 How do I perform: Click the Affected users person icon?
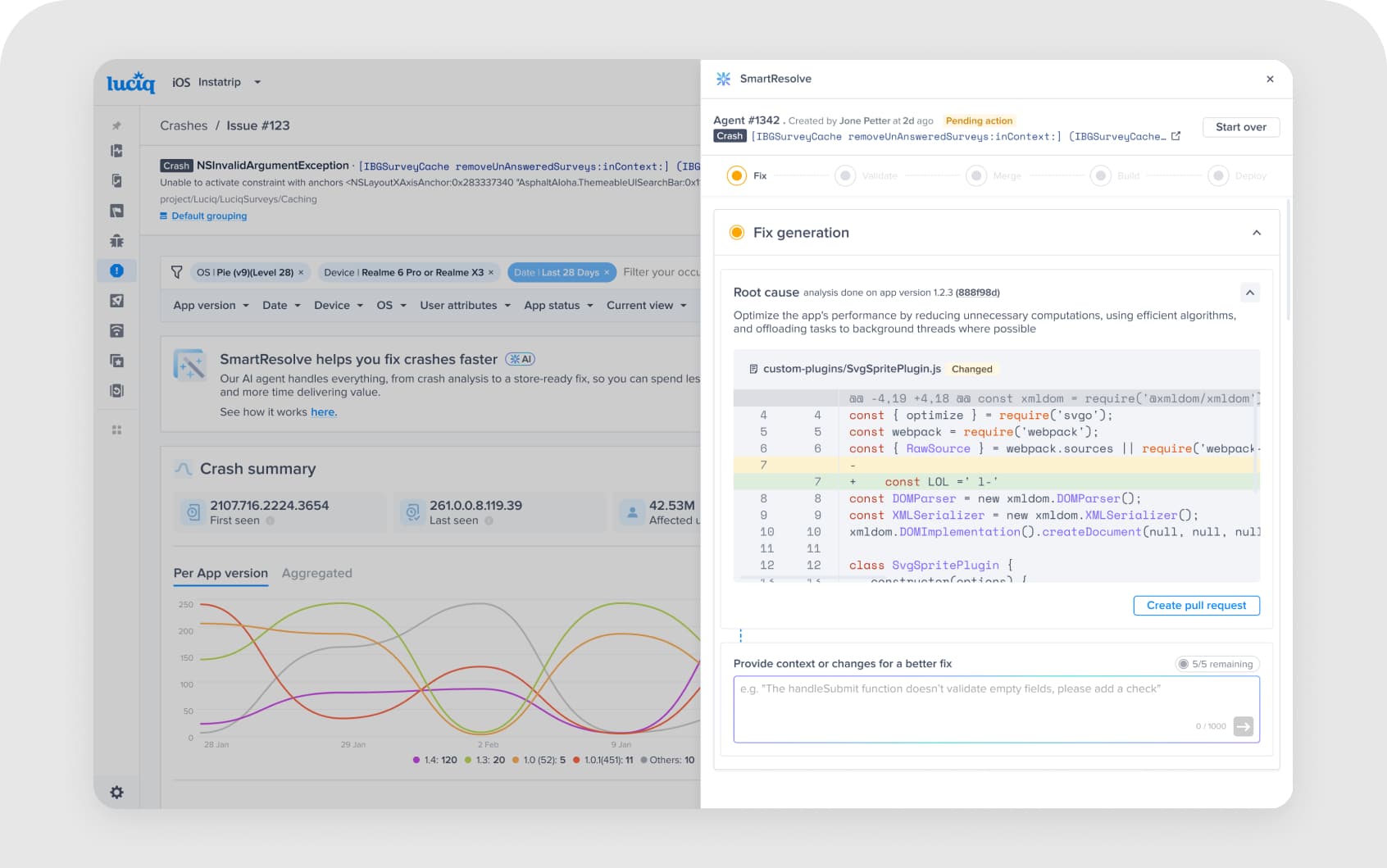pos(632,512)
